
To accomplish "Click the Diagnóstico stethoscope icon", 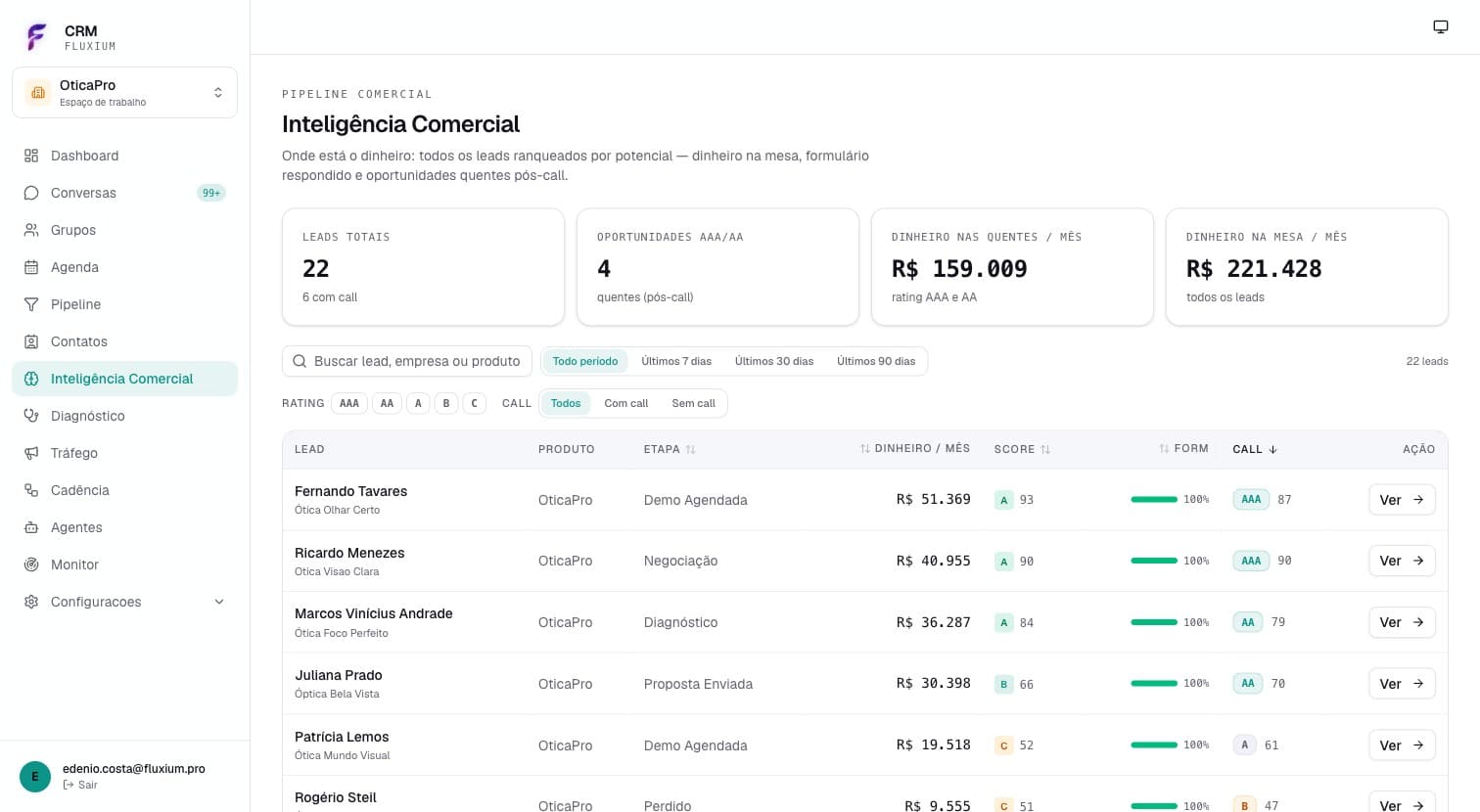I will [31, 416].
